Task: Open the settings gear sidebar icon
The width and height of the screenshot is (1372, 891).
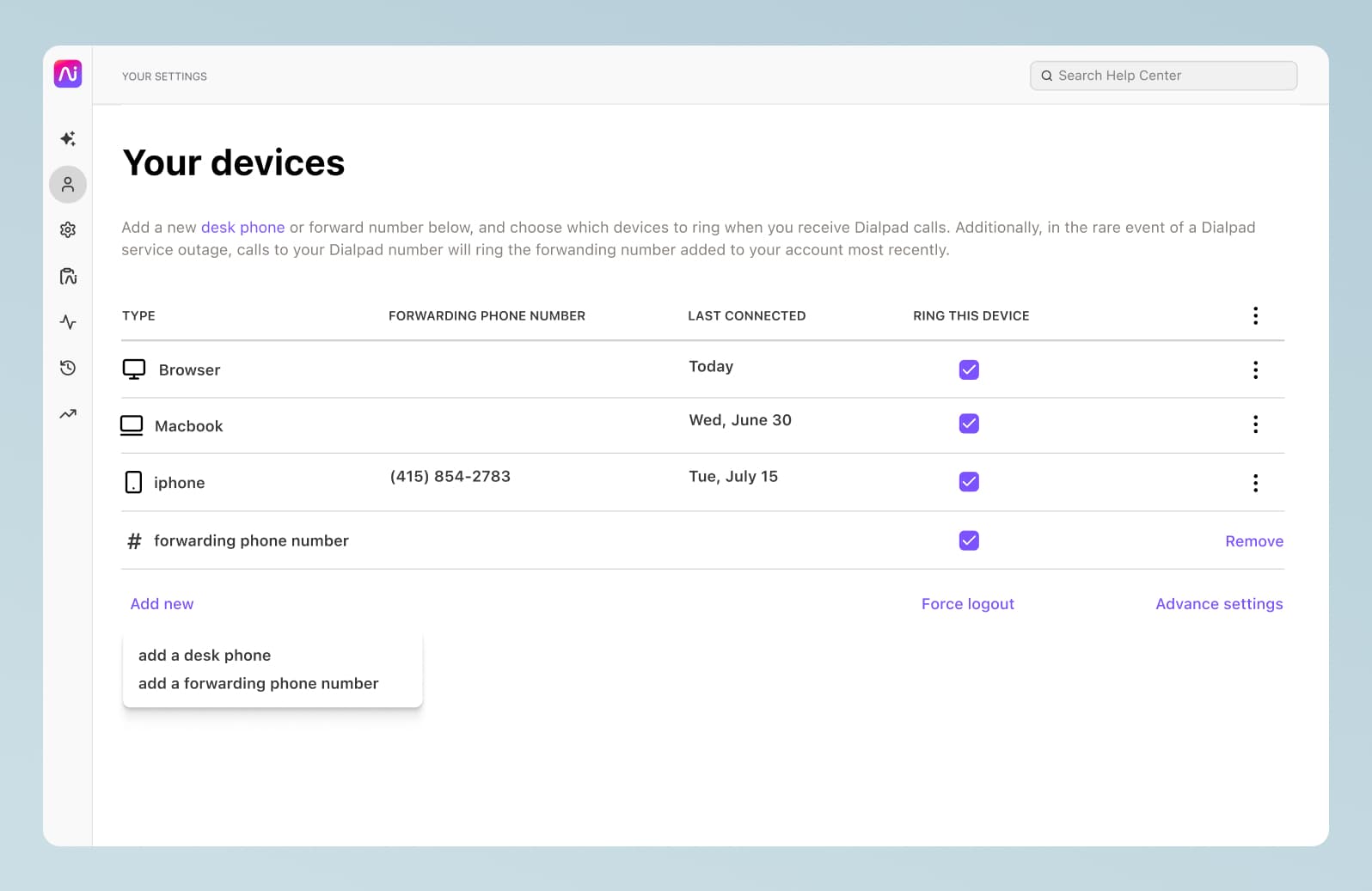Action: 68,230
